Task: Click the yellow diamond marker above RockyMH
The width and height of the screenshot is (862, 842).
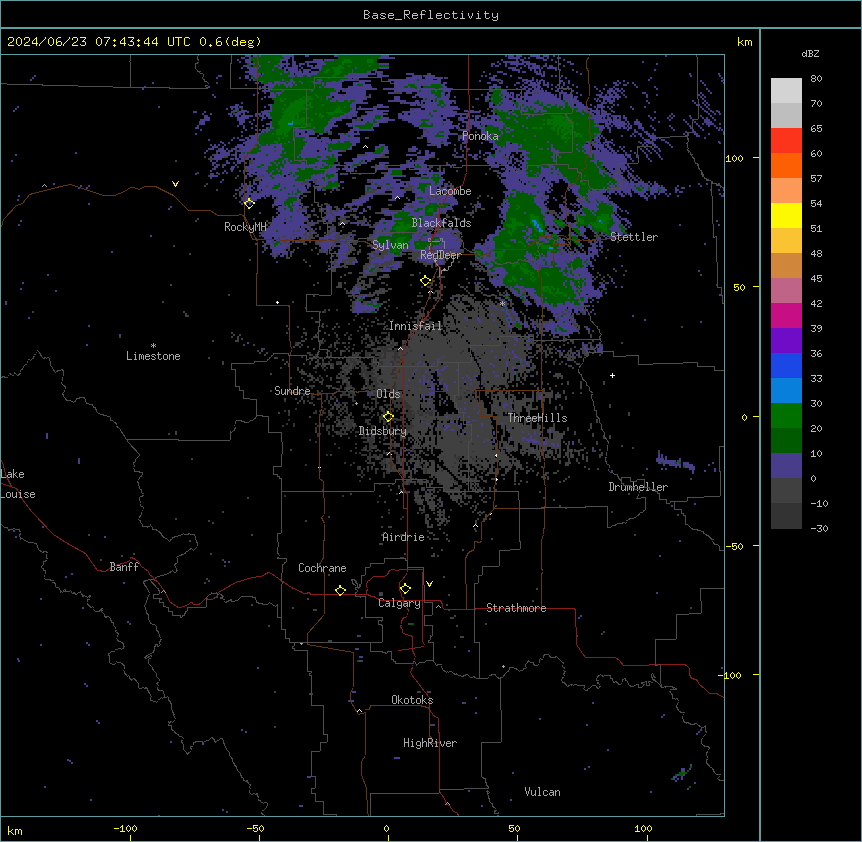Action: [x=249, y=203]
